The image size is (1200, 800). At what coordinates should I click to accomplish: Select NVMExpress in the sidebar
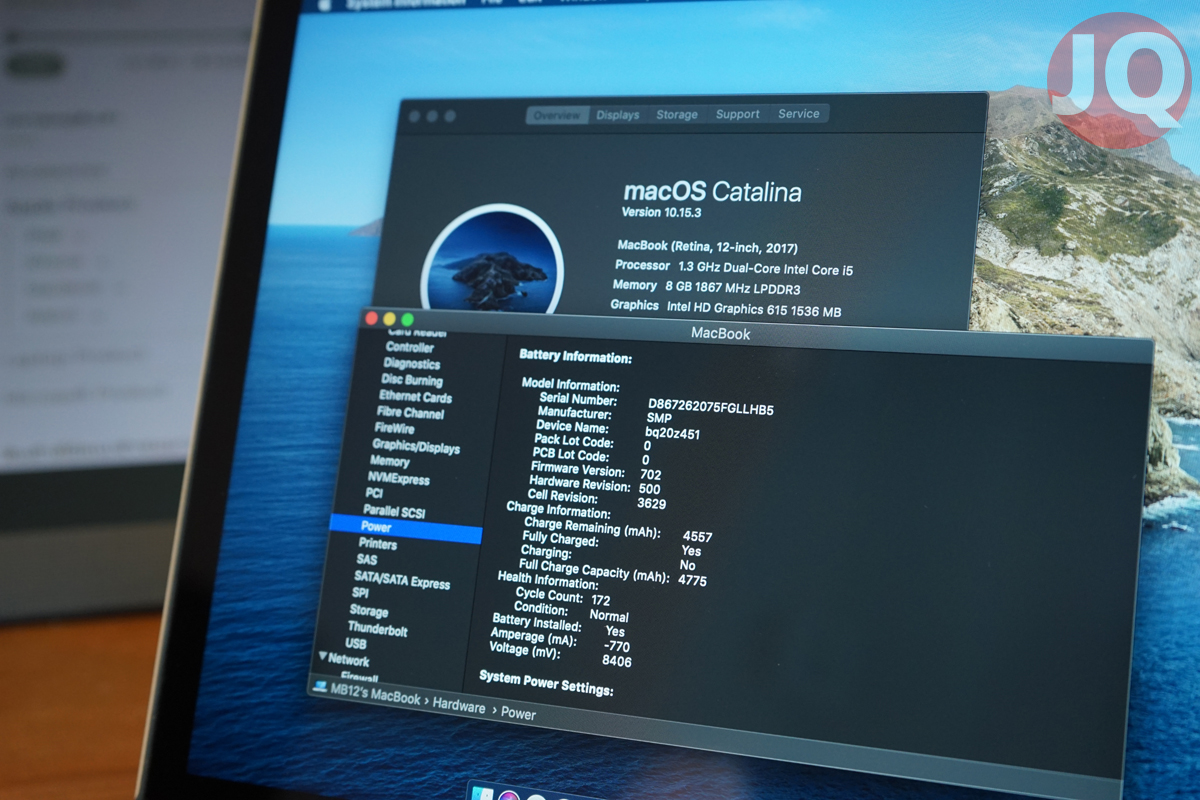tap(398, 478)
